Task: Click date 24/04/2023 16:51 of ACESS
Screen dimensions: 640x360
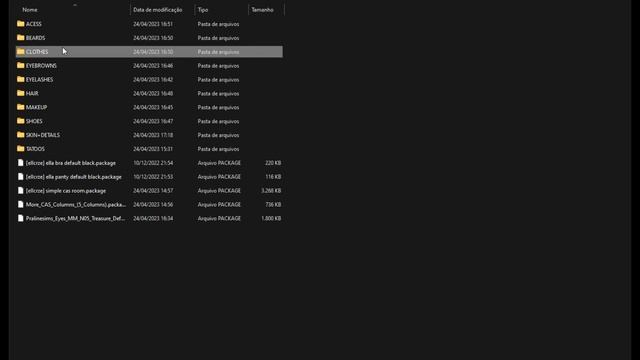Action: point(153,24)
